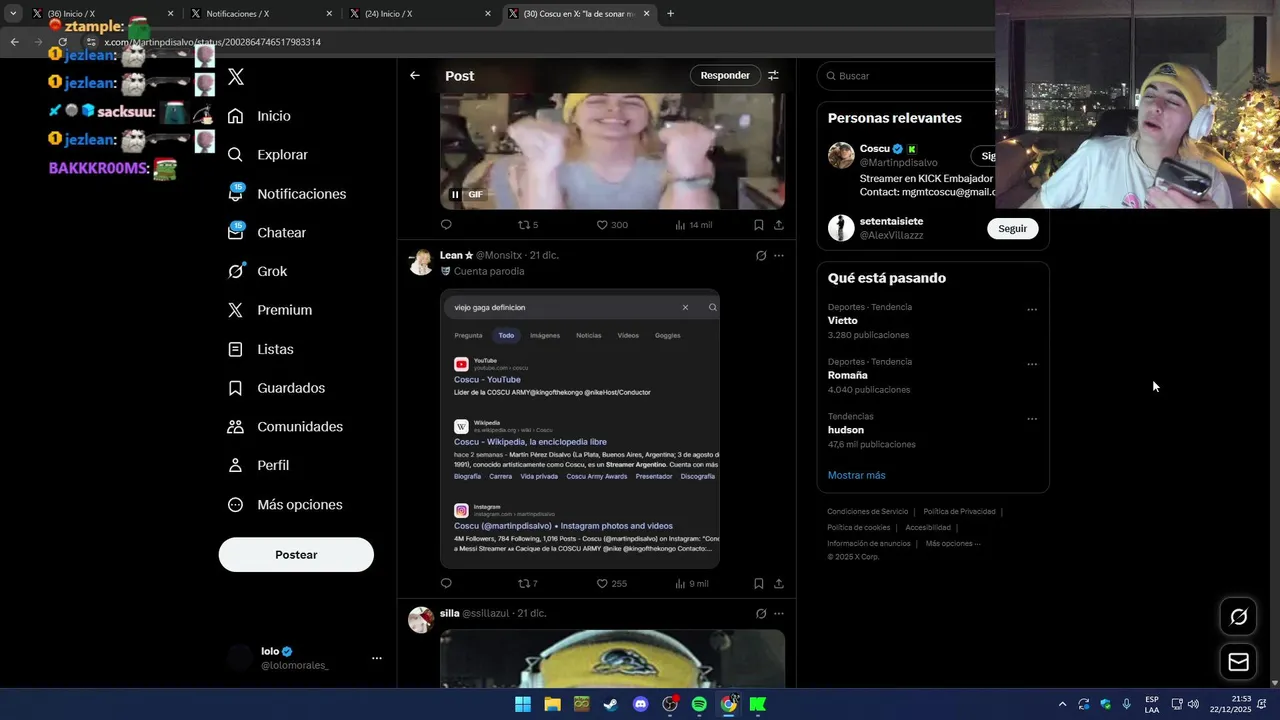1280x720 pixels.
Task: Open Grok explain icon on Lean's tweet
Action: pos(761,256)
